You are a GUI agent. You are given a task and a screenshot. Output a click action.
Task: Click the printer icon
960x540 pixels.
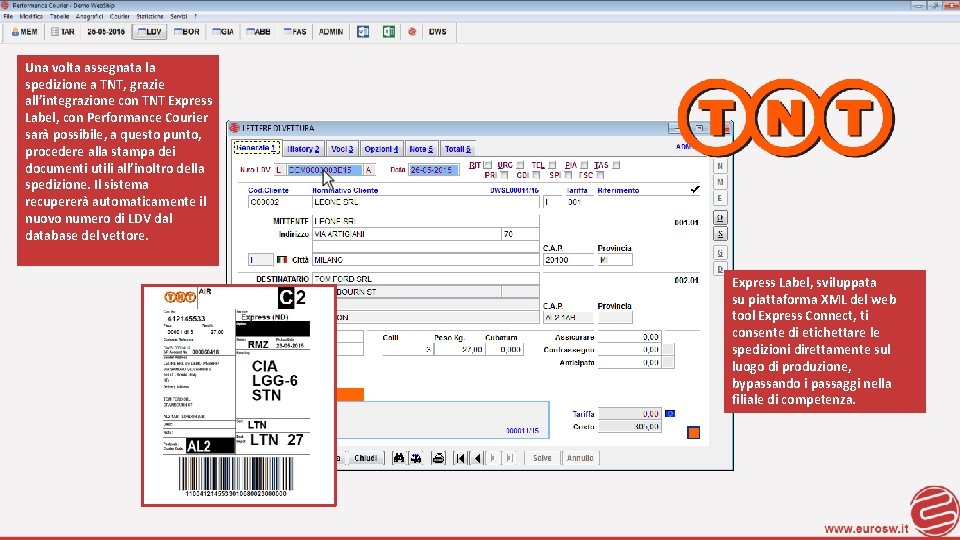438,458
